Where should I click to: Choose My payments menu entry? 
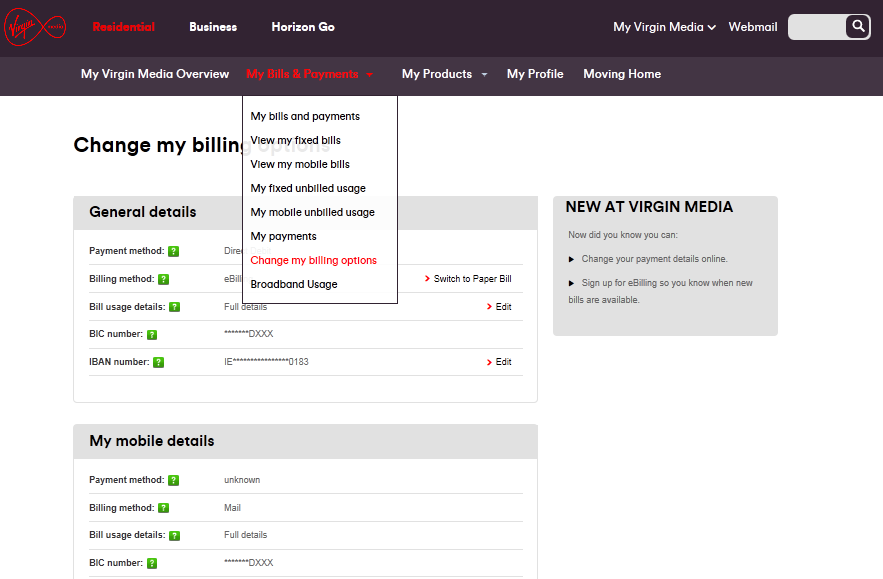pyautogui.click(x=283, y=237)
